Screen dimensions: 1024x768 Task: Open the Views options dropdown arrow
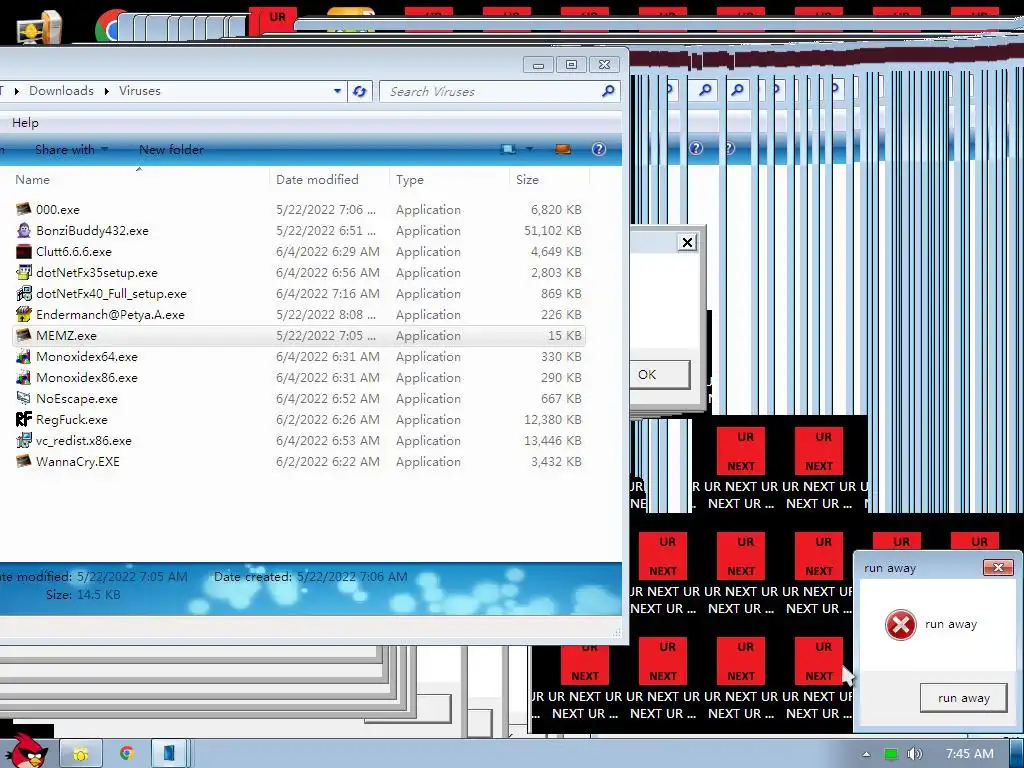click(530, 150)
